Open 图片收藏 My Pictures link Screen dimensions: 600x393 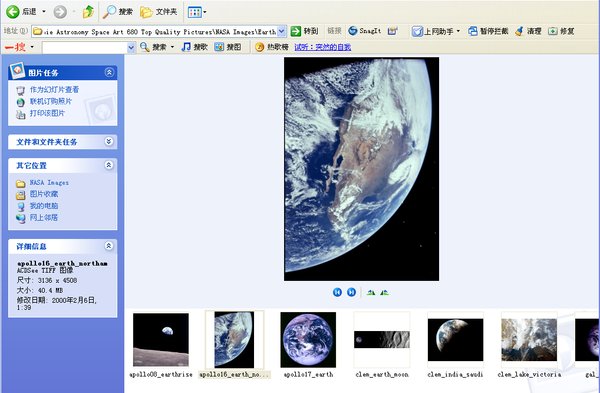(x=44, y=194)
